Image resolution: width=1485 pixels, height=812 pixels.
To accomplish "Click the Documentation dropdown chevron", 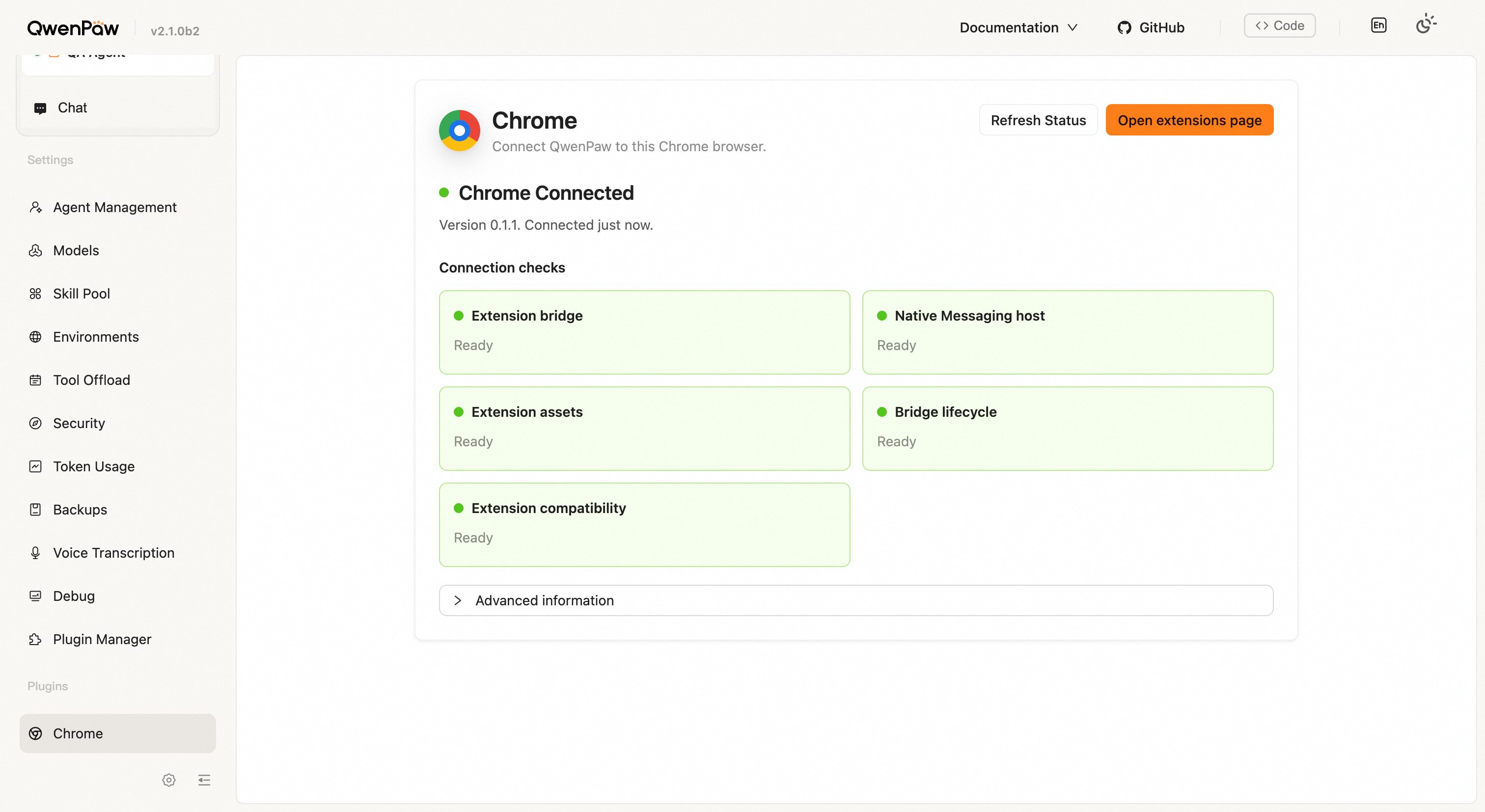I will coord(1072,27).
